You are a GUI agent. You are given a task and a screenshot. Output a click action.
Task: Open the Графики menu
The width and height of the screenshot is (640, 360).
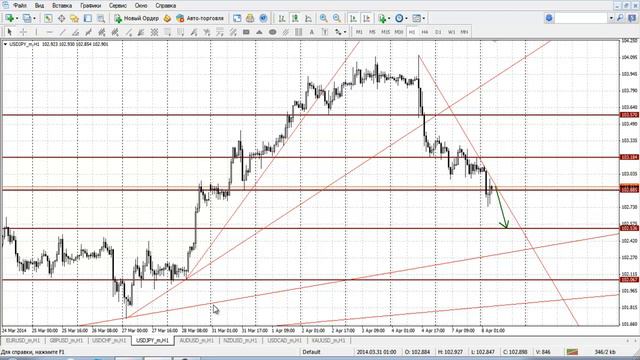pyautogui.click(x=91, y=6)
